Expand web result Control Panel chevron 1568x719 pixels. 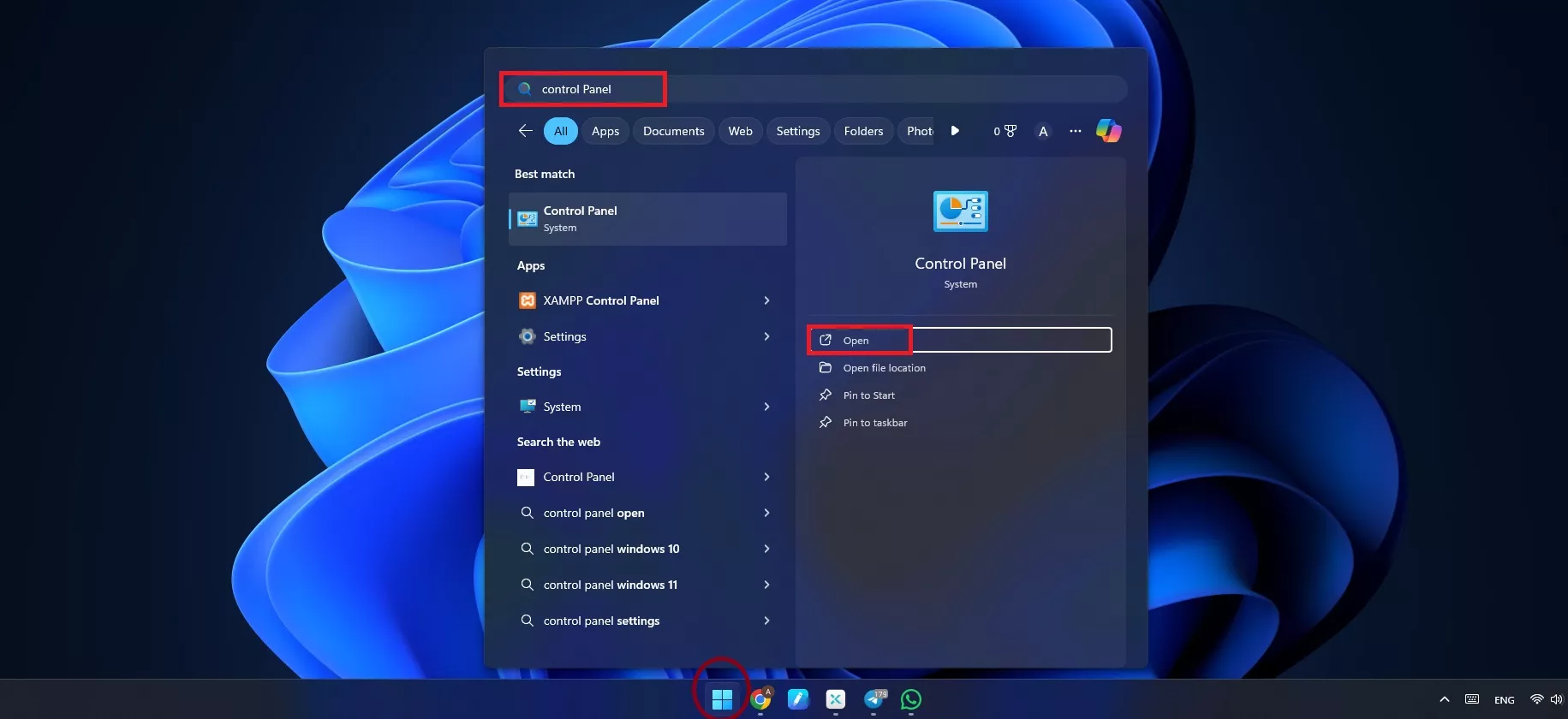click(766, 477)
